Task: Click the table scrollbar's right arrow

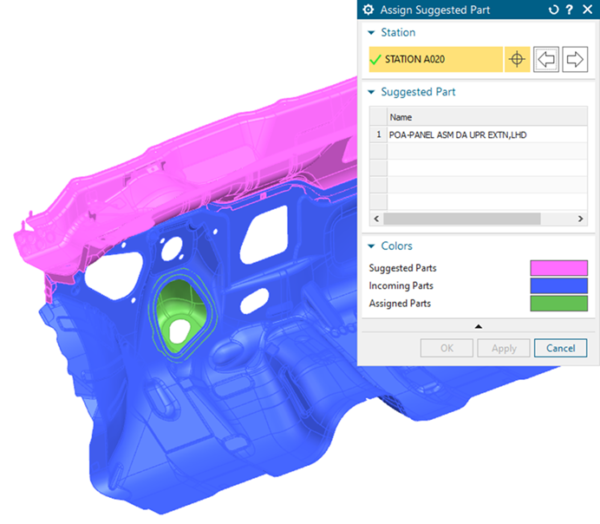Action: [x=580, y=217]
